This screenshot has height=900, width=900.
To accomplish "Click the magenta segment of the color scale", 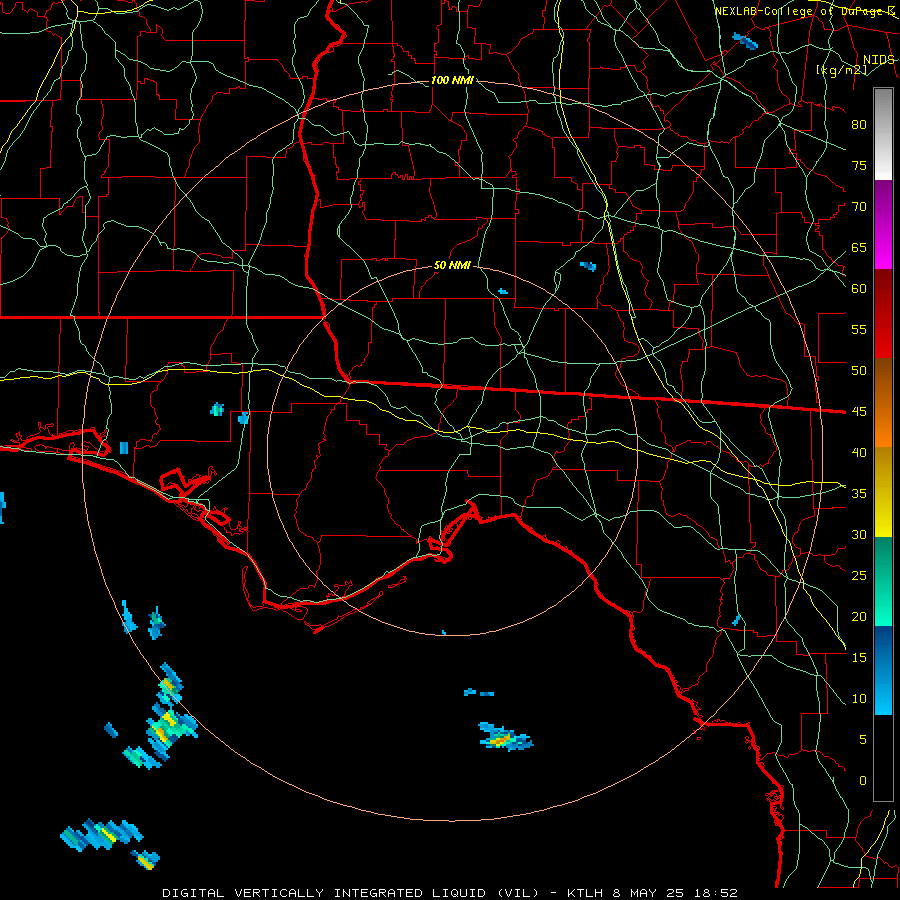I will [883, 224].
